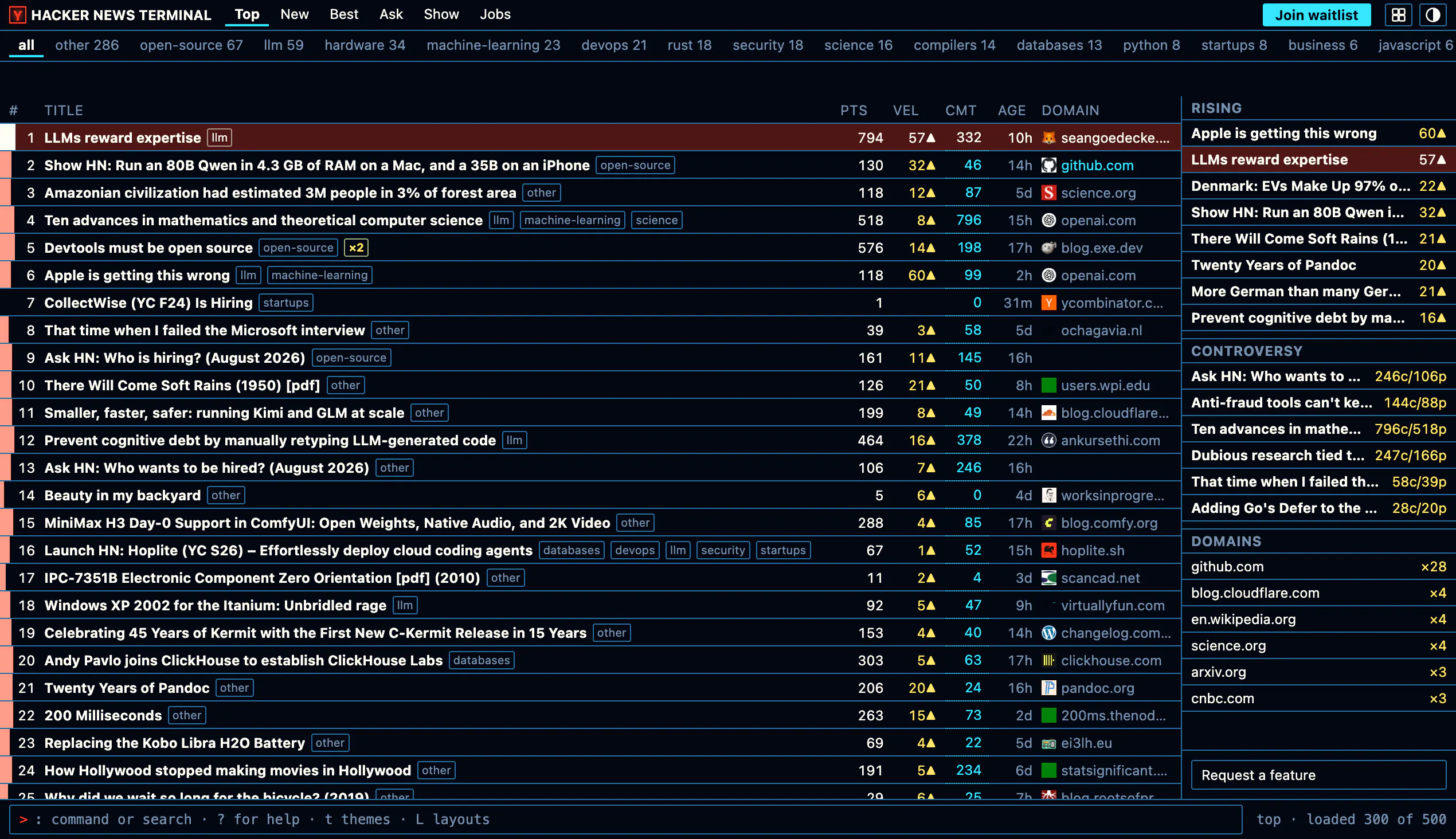Viewport: 1456px width, 839px height.
Task: Click the clickhouse.com favicon
Action: (1048, 661)
